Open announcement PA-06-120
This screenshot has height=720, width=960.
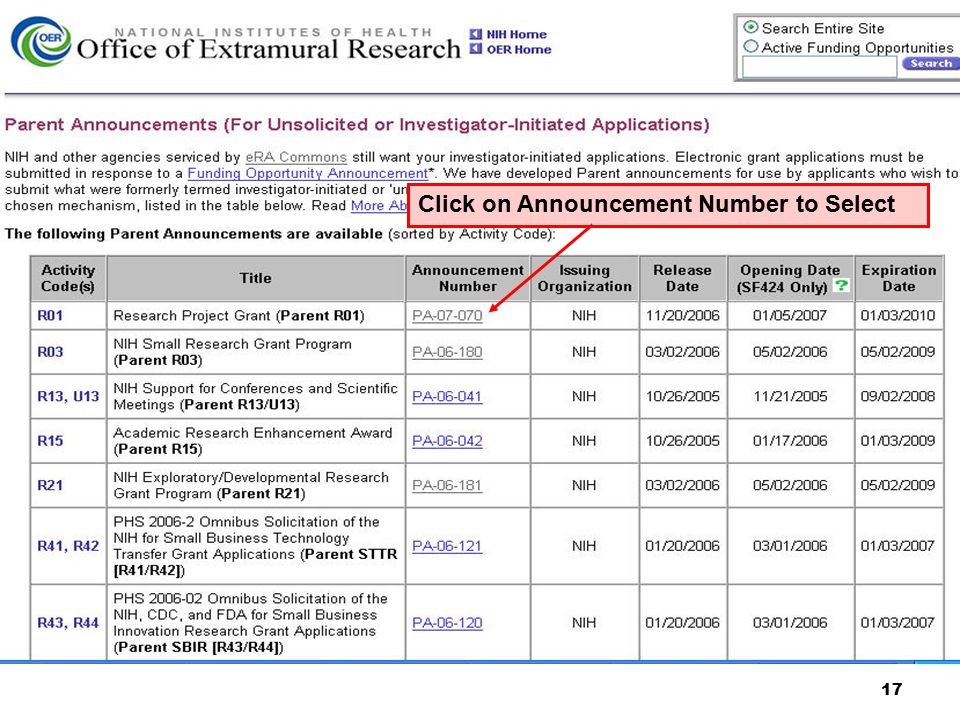point(447,623)
